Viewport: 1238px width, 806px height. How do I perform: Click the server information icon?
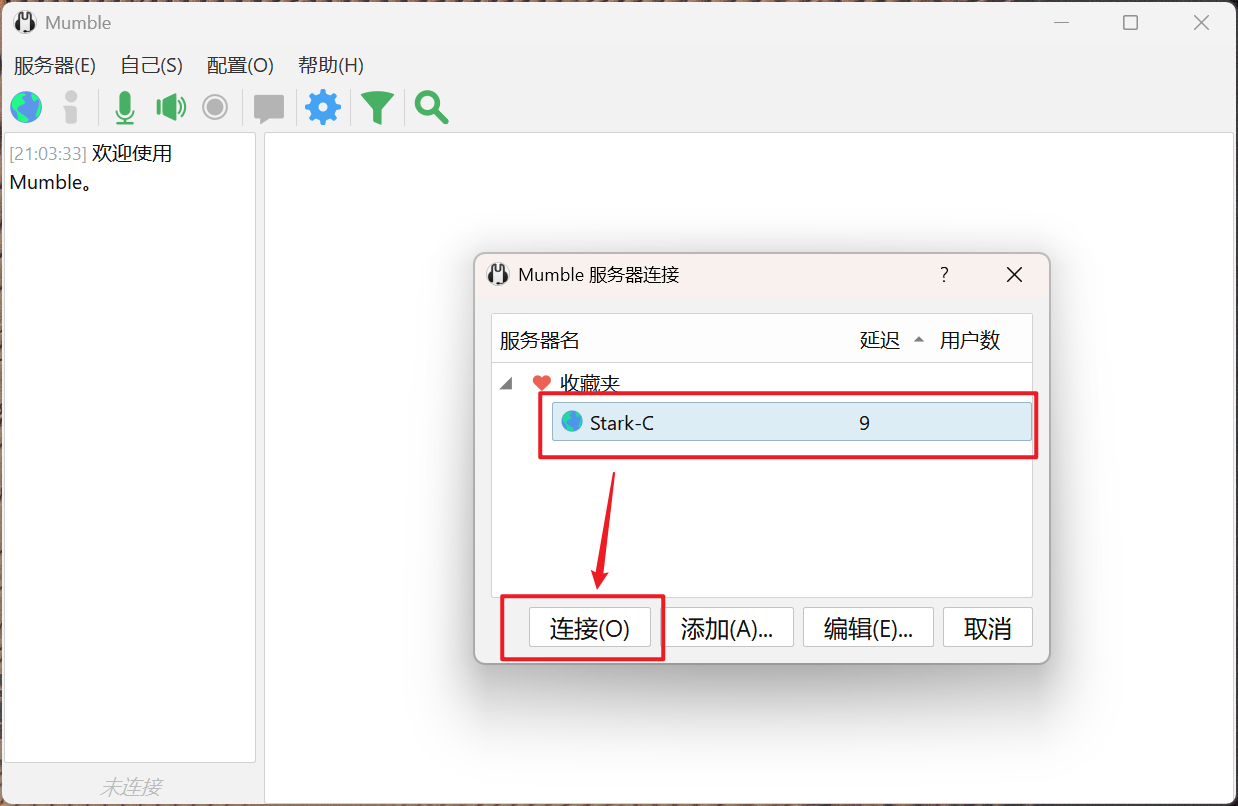(x=71, y=107)
